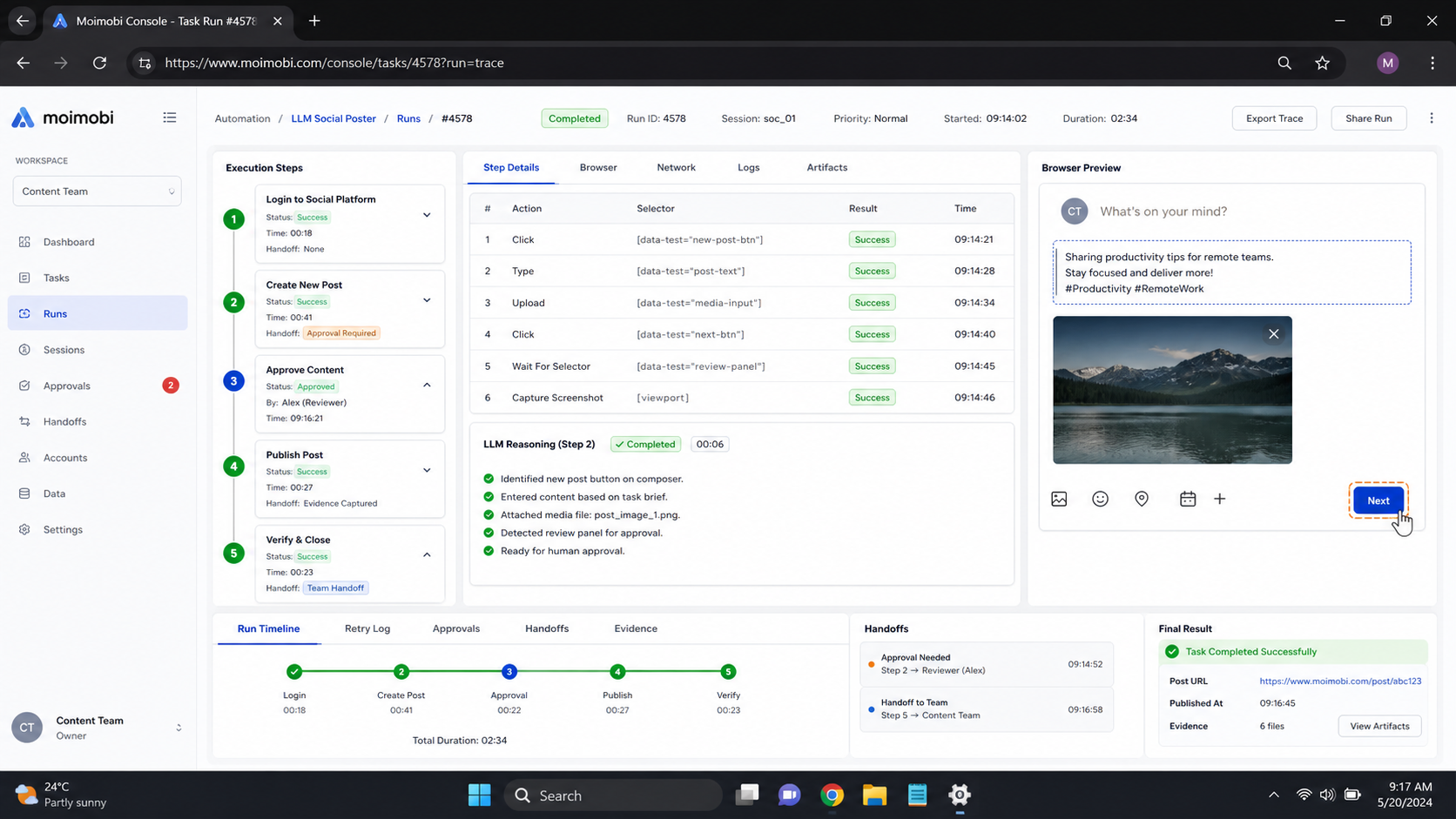Click the Share Run button
Viewport: 1456px width, 819px height.
(x=1368, y=118)
